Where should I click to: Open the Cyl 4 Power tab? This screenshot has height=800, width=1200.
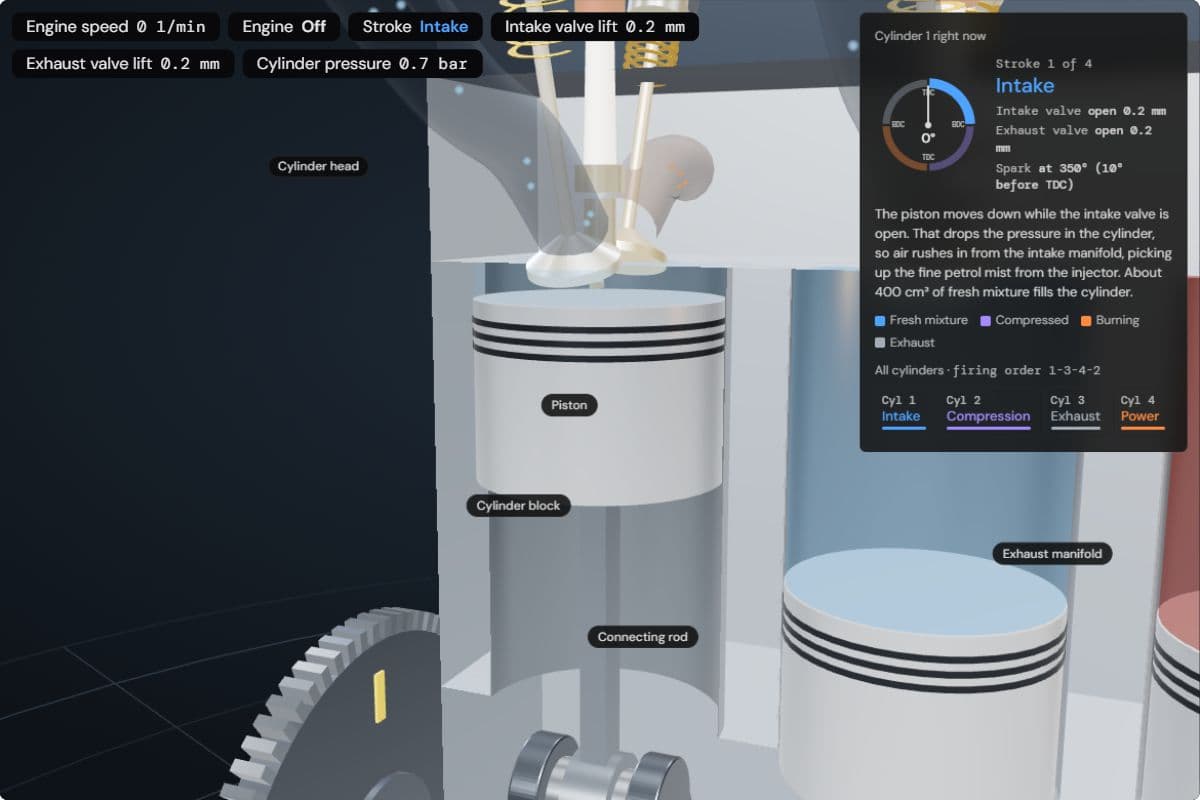pos(1142,410)
